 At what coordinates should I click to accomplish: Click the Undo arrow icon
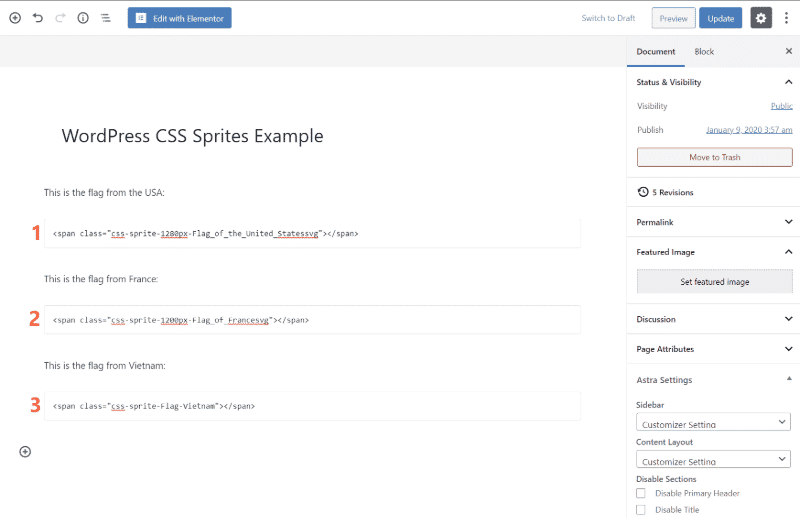coord(38,18)
